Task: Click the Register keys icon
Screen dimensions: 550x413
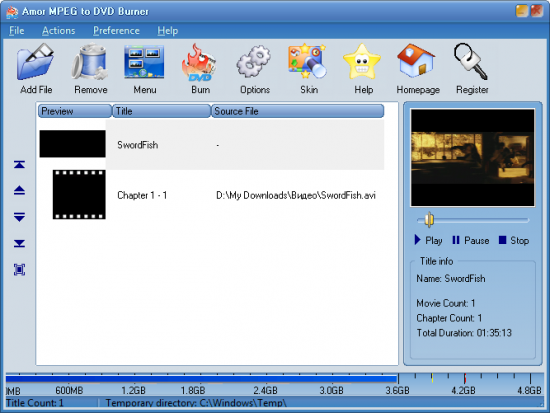Action: coord(471,62)
